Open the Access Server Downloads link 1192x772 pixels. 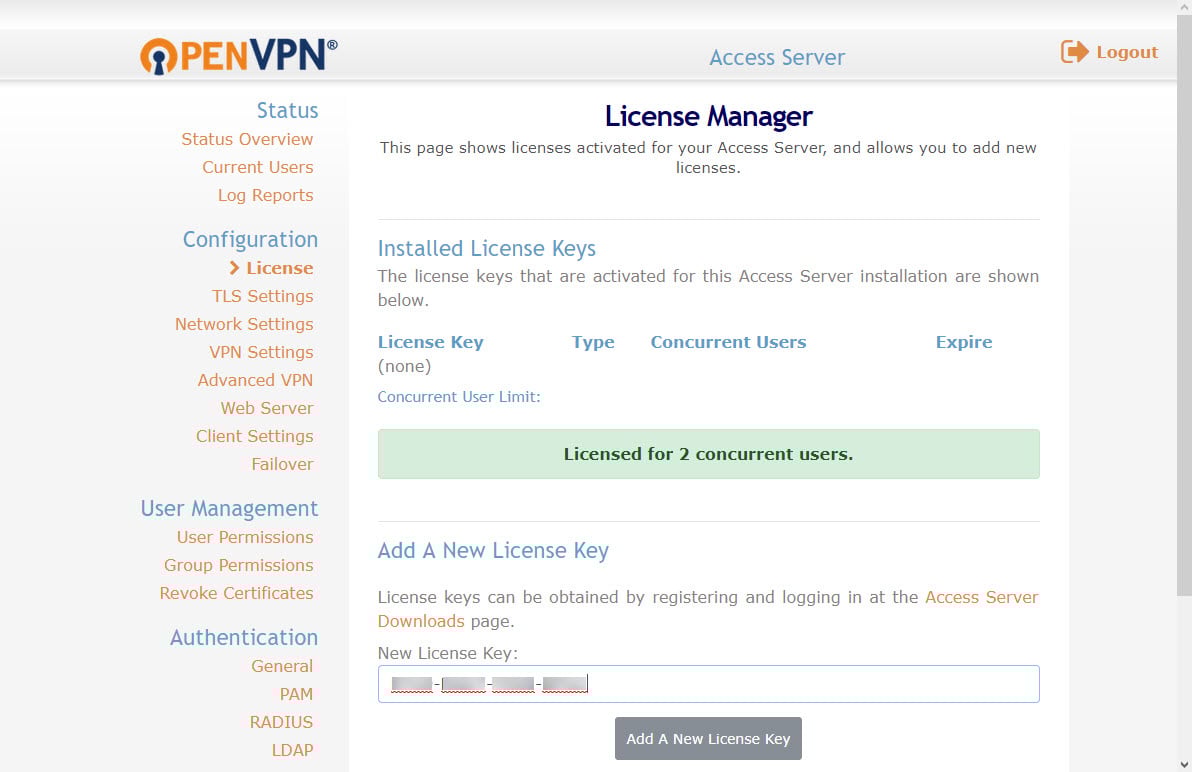982,597
